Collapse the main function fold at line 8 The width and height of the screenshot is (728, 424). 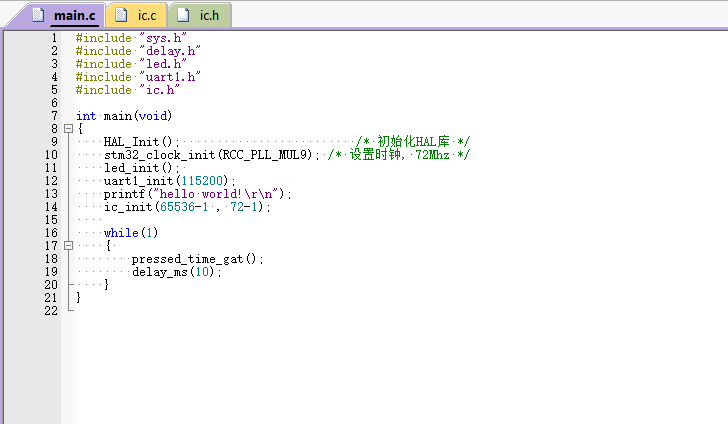(x=68, y=129)
